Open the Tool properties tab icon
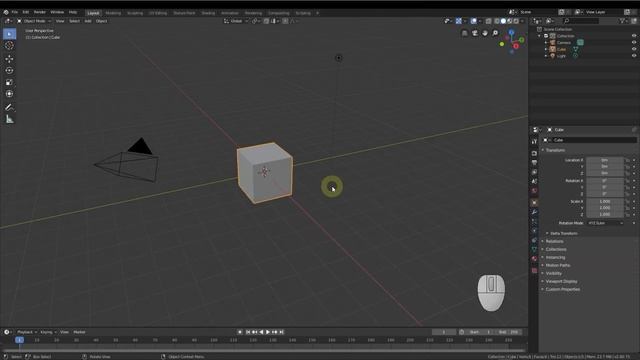The height and width of the screenshot is (360, 640). (534, 142)
